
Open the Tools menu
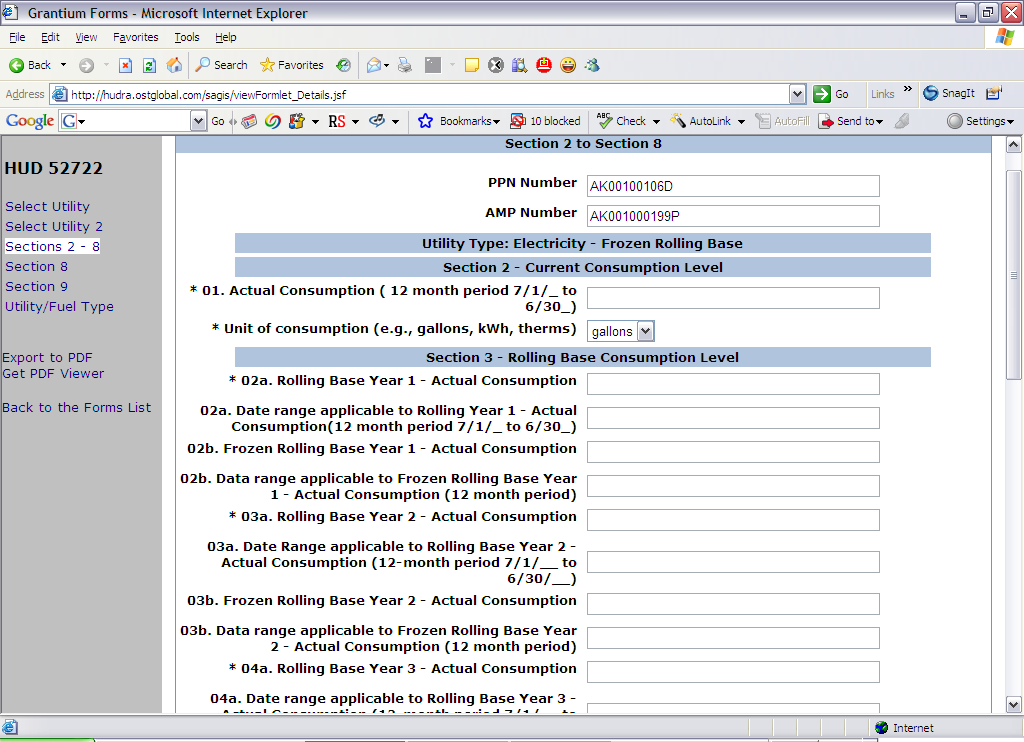tap(187, 37)
